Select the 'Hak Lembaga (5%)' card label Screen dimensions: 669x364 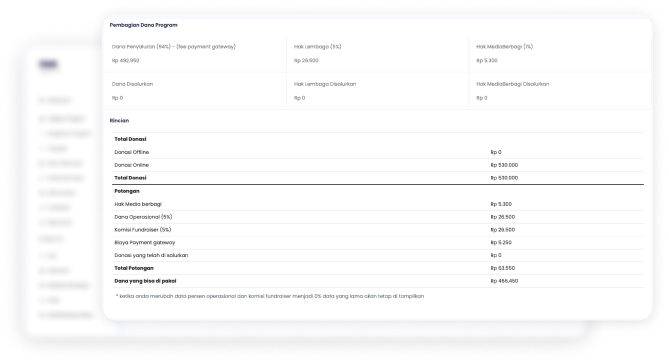[x=317, y=47]
